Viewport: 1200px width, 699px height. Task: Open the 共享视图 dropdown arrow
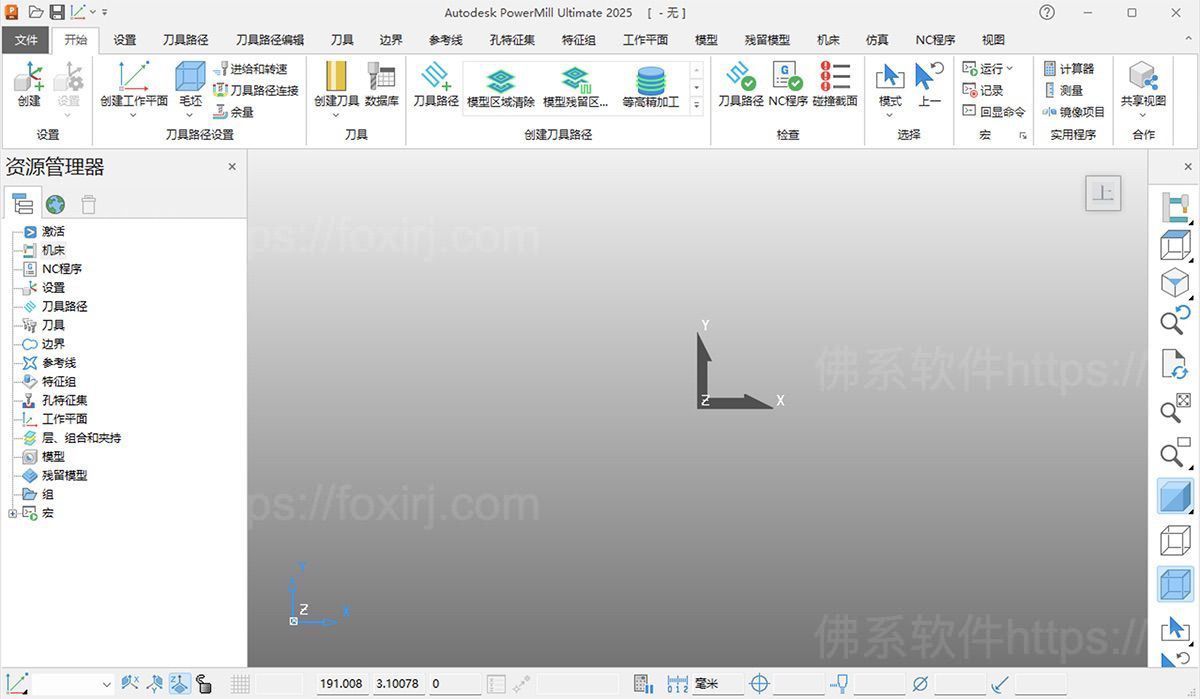1143,113
